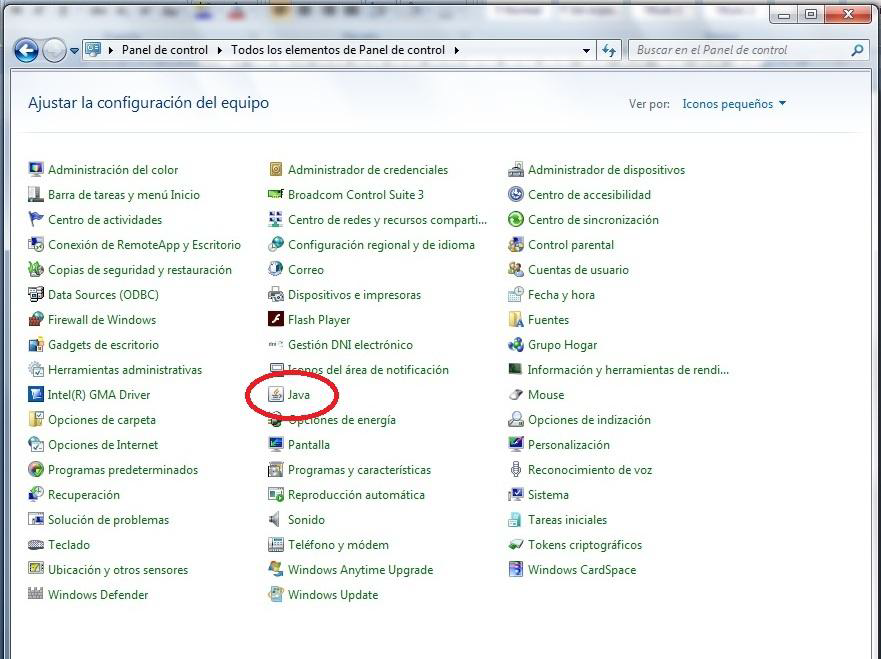
Task: Open Administrador de dispositivos link
Action: click(x=606, y=170)
